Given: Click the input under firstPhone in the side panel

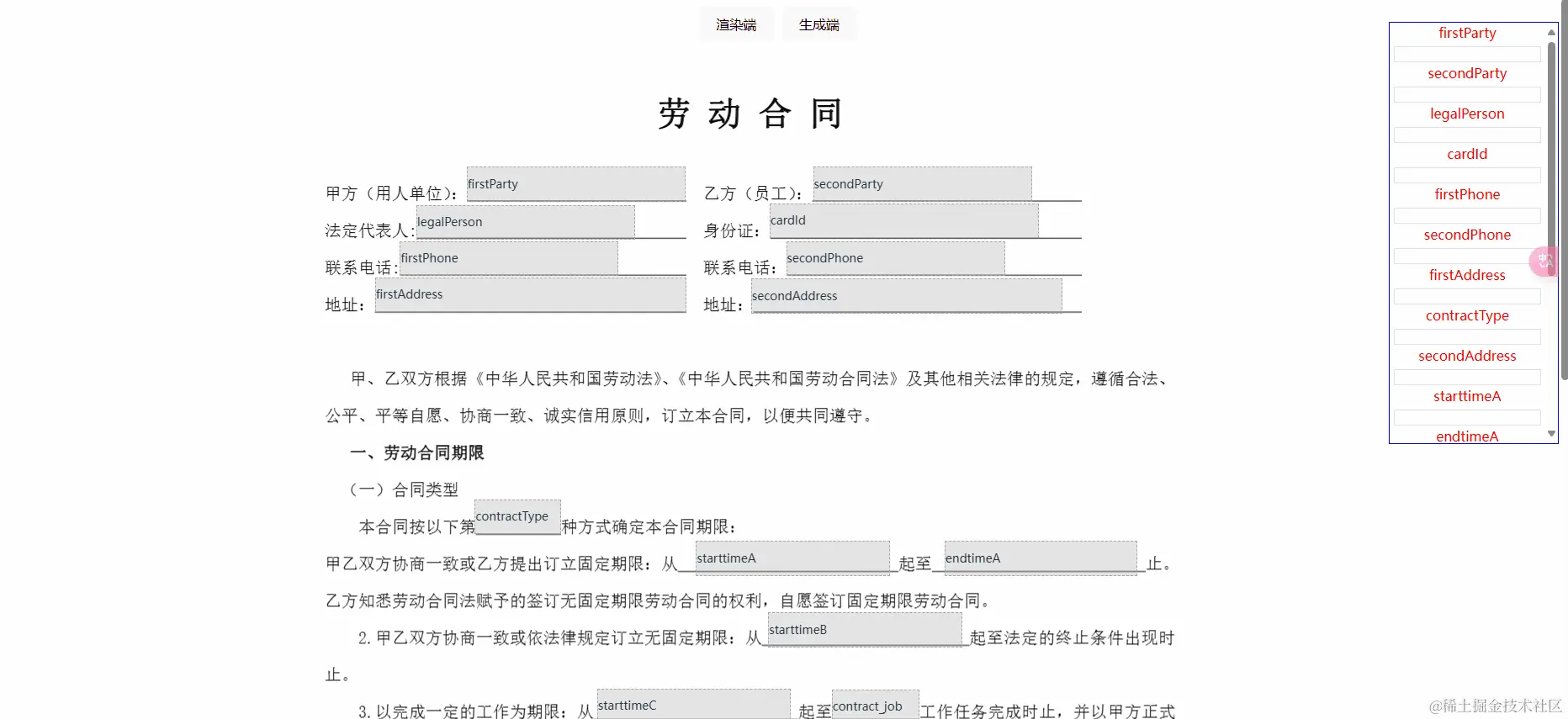Looking at the screenshot, I should pos(1467,215).
